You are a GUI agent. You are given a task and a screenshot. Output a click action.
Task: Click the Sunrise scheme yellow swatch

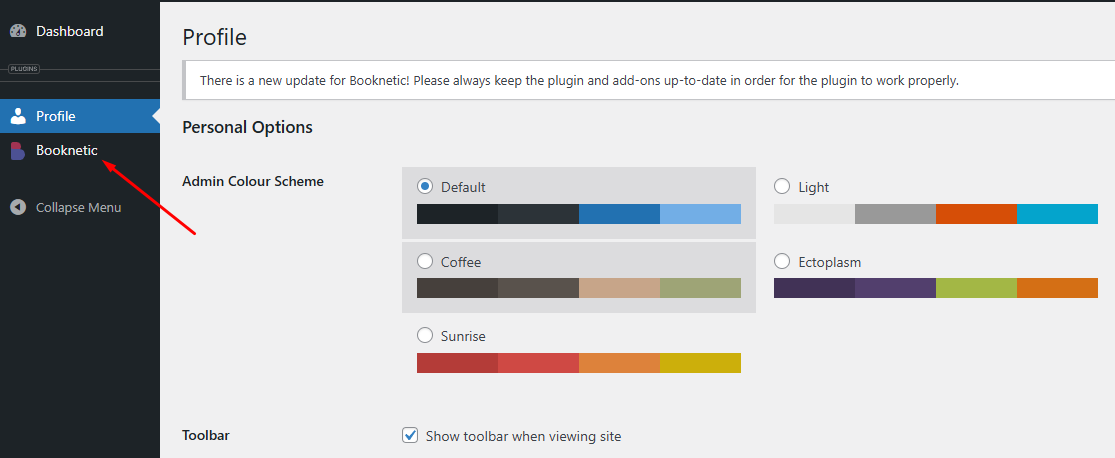(x=700, y=362)
